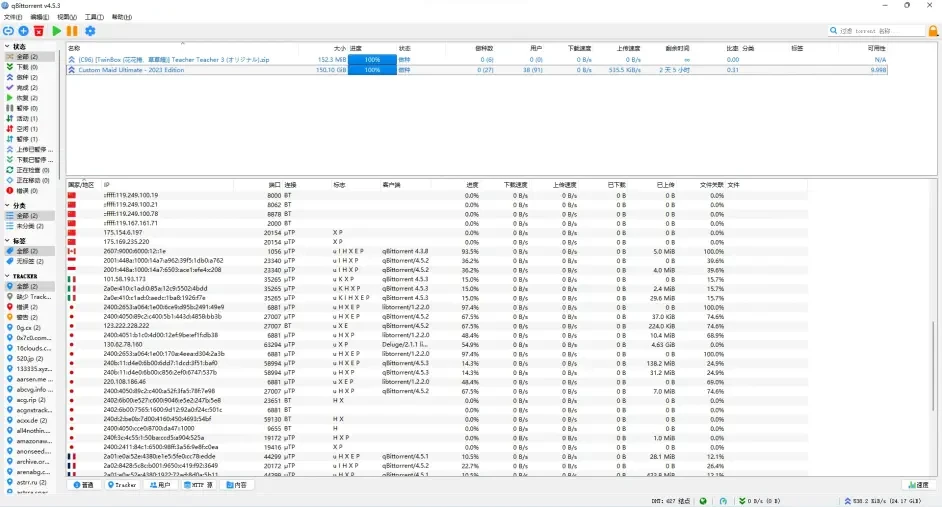Open the 编辑 menu
The height and width of the screenshot is (507, 942).
(x=40, y=17)
